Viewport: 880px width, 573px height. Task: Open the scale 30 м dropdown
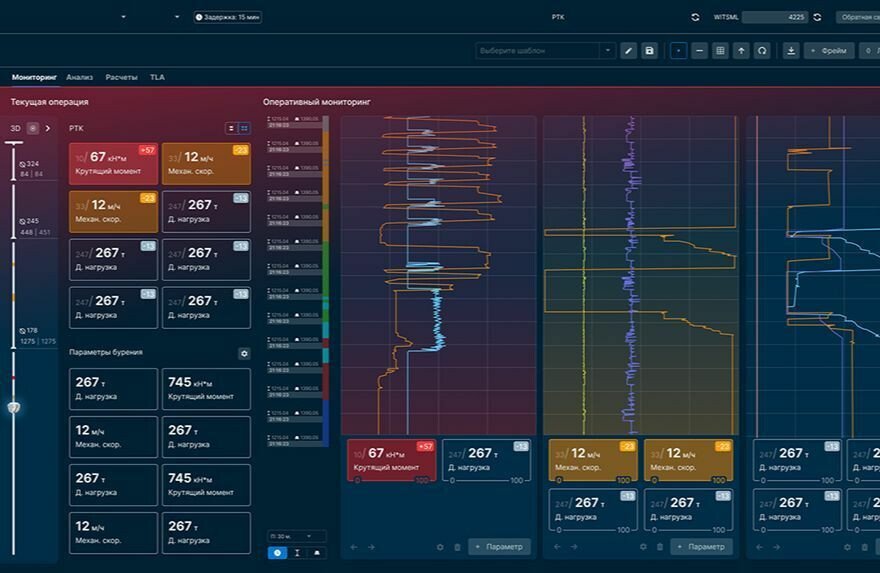click(x=297, y=537)
